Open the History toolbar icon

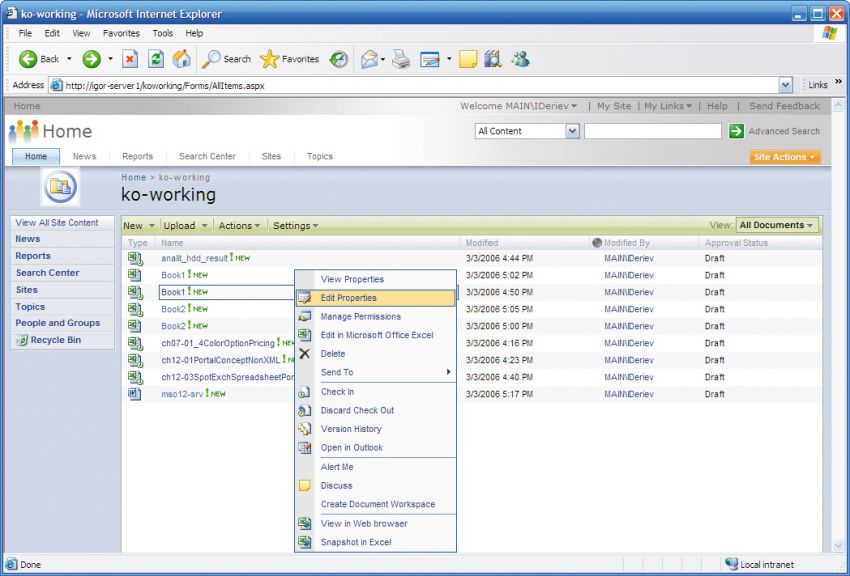point(339,59)
